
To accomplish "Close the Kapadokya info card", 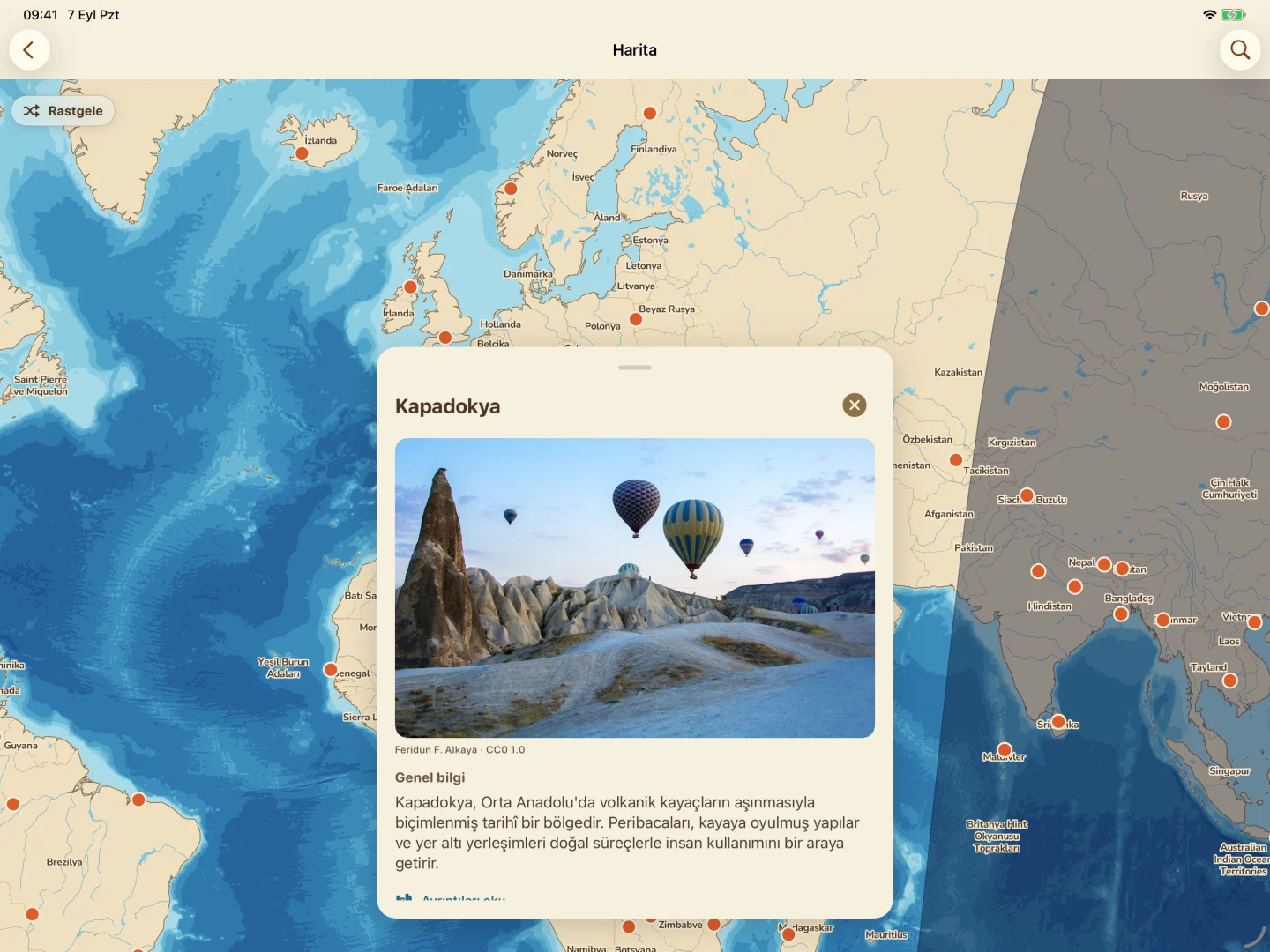I will (855, 405).
